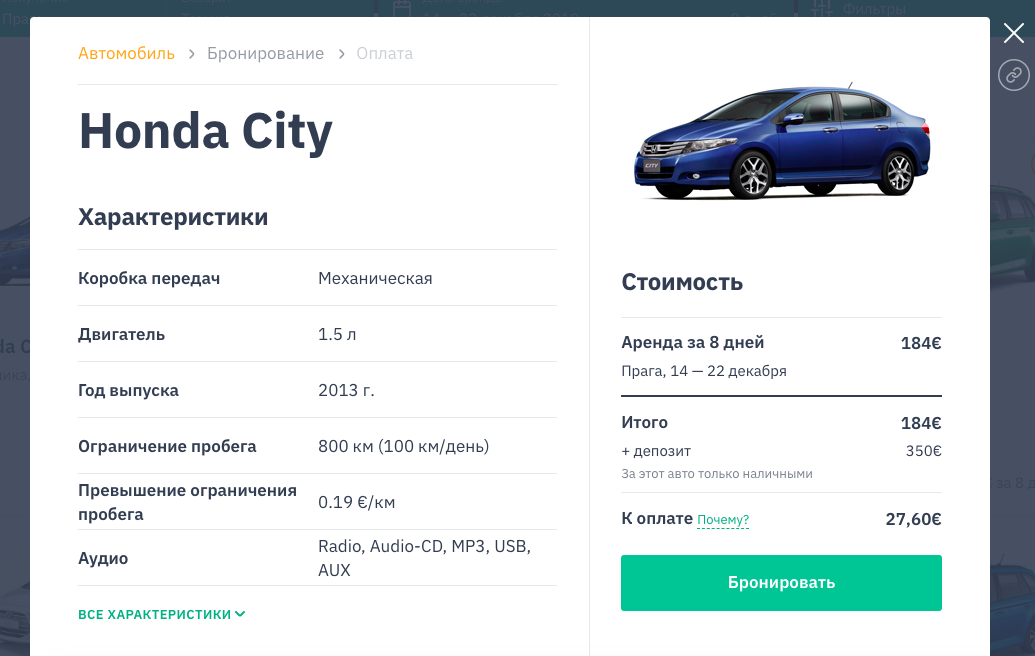Open the Фильтры icon in top bar
The height and width of the screenshot is (656, 1035).
click(823, 9)
